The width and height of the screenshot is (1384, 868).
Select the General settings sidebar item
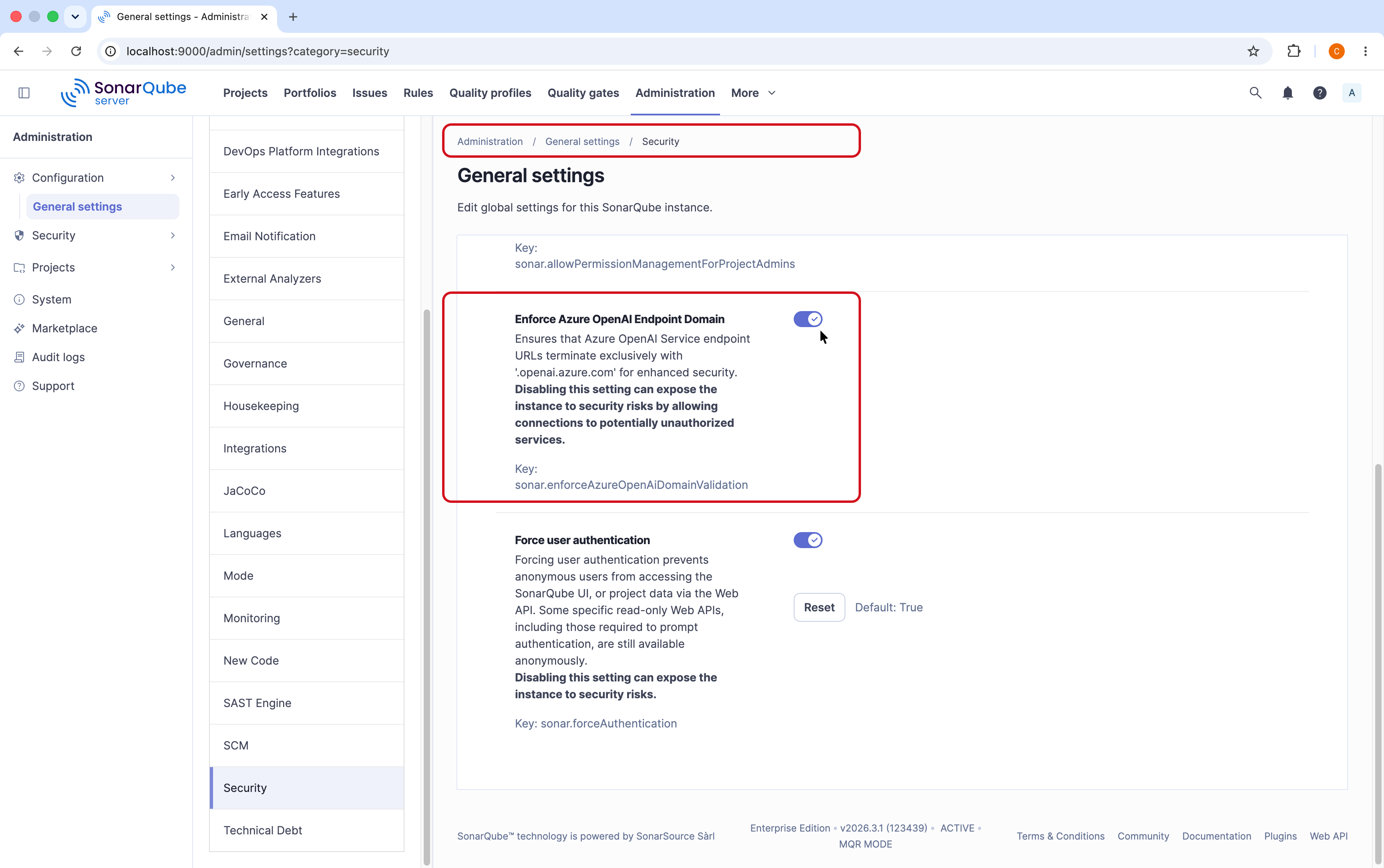[x=103, y=207]
